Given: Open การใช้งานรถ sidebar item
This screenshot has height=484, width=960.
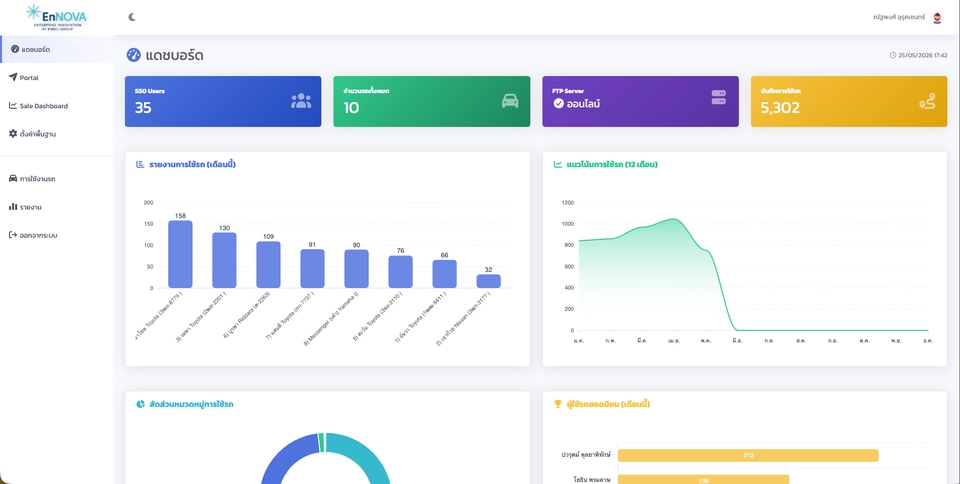Looking at the screenshot, I should point(56,179).
